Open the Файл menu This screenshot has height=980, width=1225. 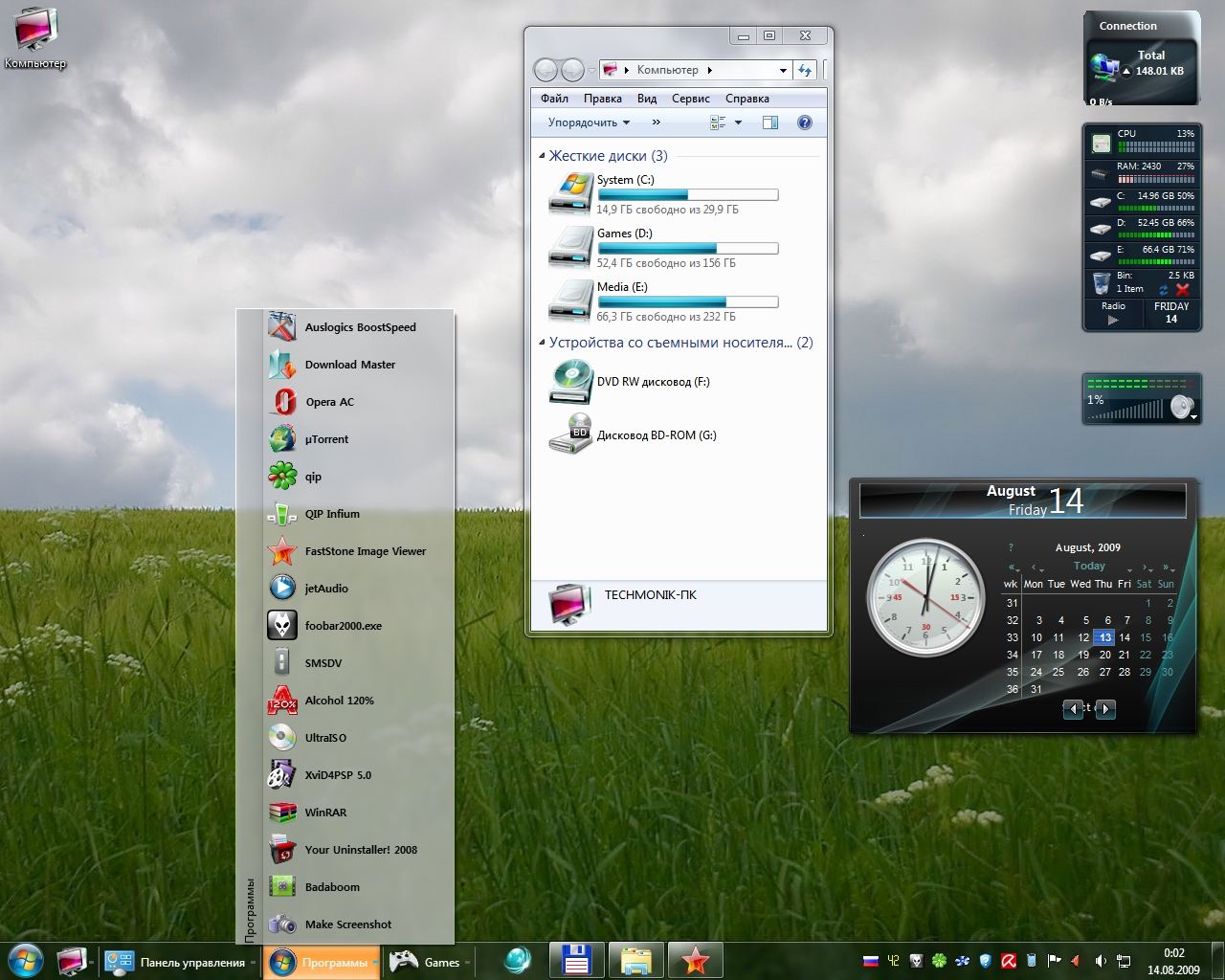[554, 99]
